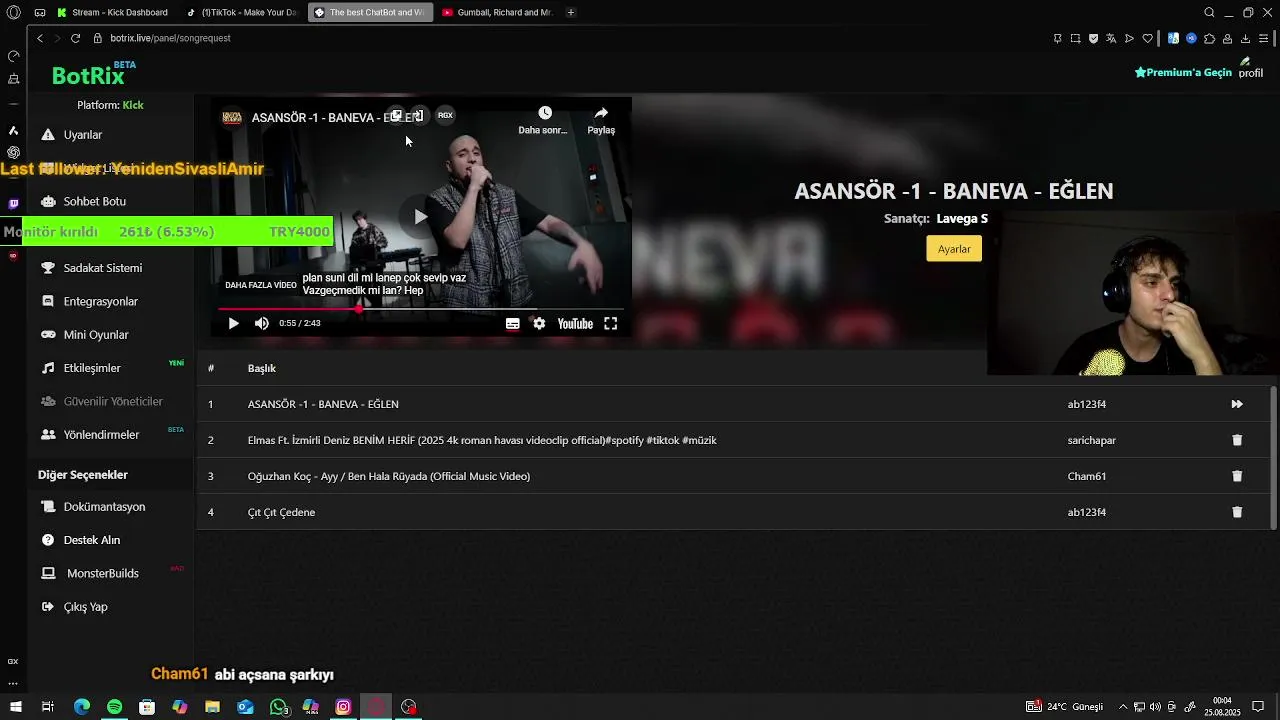Open the Uyarılar sidebar item
The width and height of the screenshot is (1280, 720).
[x=82, y=135]
